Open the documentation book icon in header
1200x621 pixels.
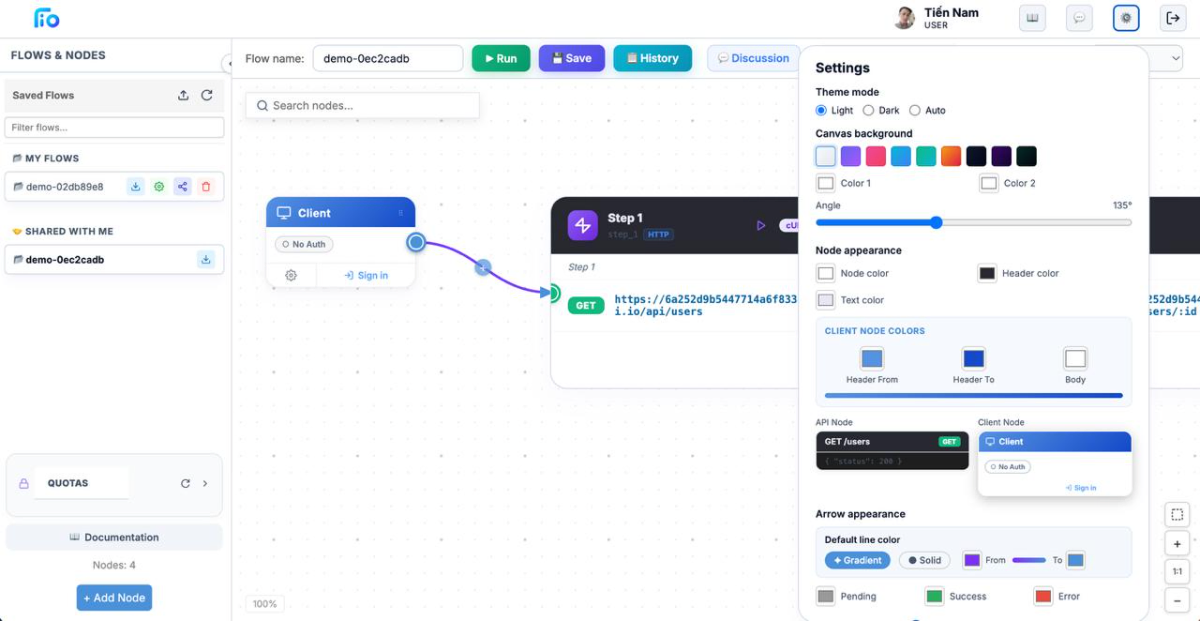[1033, 18]
